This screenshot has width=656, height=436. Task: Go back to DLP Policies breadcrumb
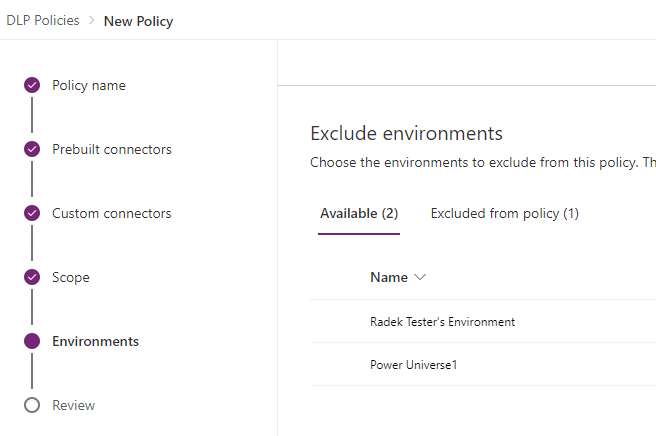coord(43,20)
